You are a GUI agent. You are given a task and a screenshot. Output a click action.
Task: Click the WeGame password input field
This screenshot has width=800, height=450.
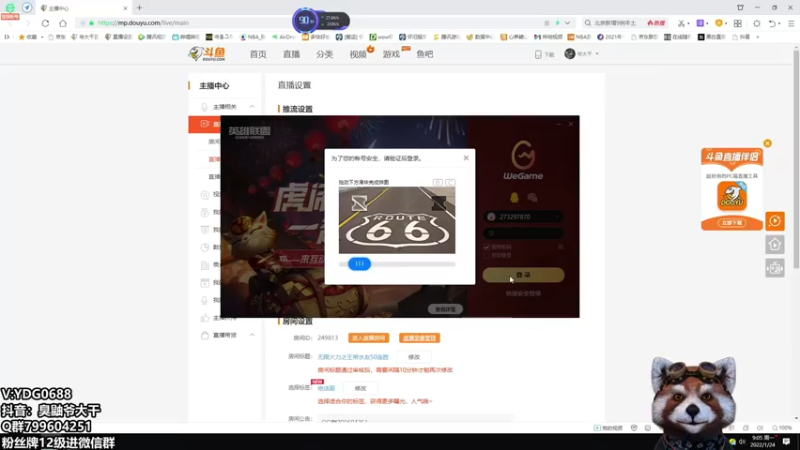(x=523, y=233)
